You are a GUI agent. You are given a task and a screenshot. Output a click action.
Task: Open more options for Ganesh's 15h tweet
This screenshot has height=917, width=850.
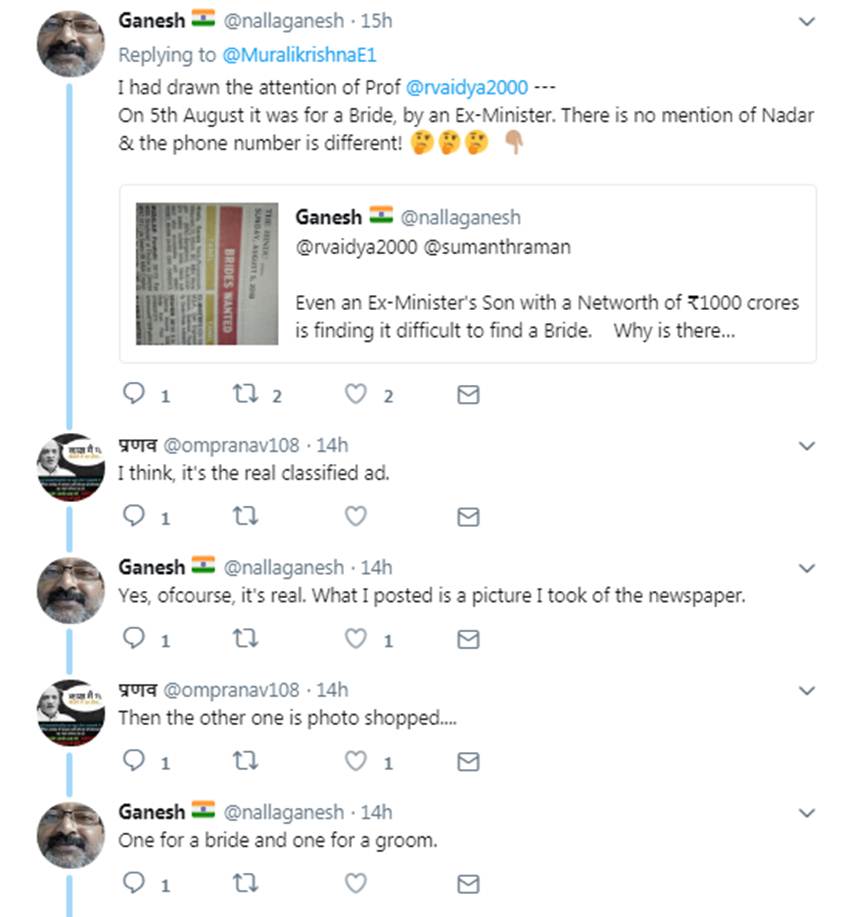pyautogui.click(x=808, y=21)
